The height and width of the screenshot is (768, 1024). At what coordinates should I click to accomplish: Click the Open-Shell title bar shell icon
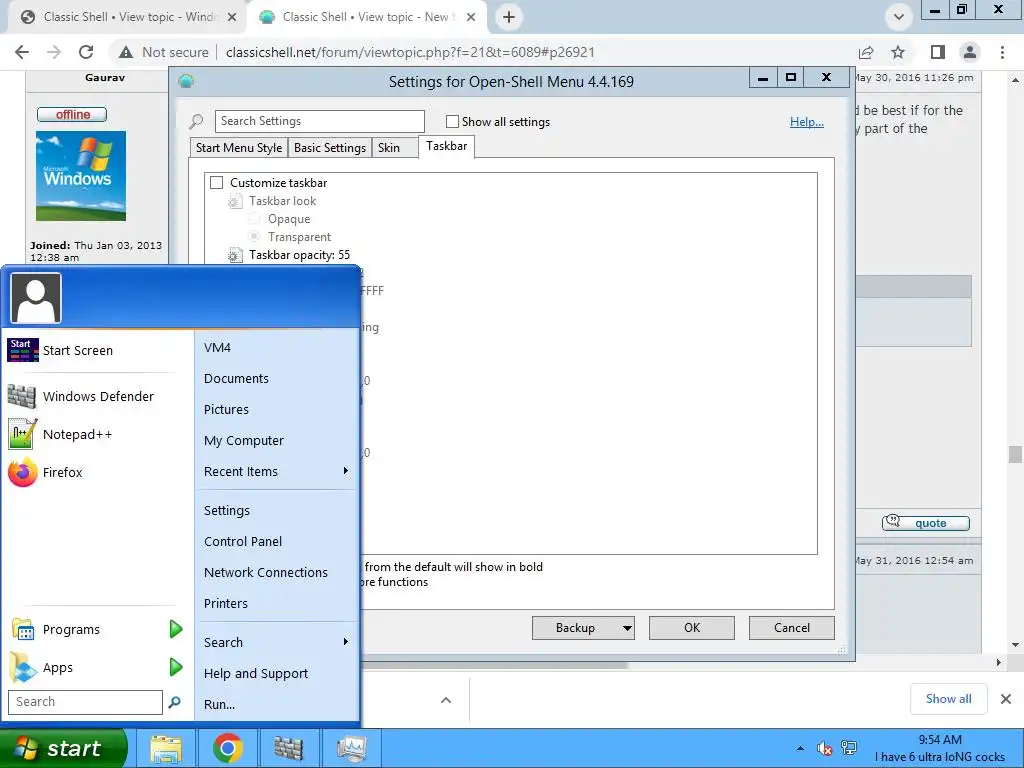pyautogui.click(x=186, y=82)
